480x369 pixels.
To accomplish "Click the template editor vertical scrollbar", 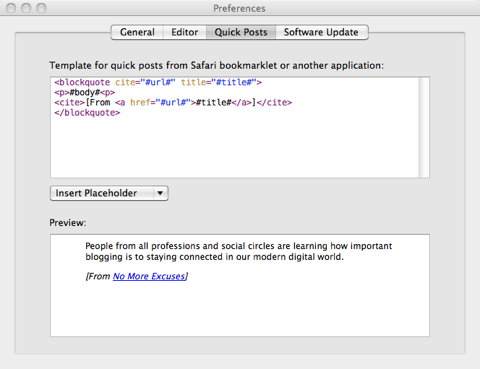I will (x=424, y=127).
